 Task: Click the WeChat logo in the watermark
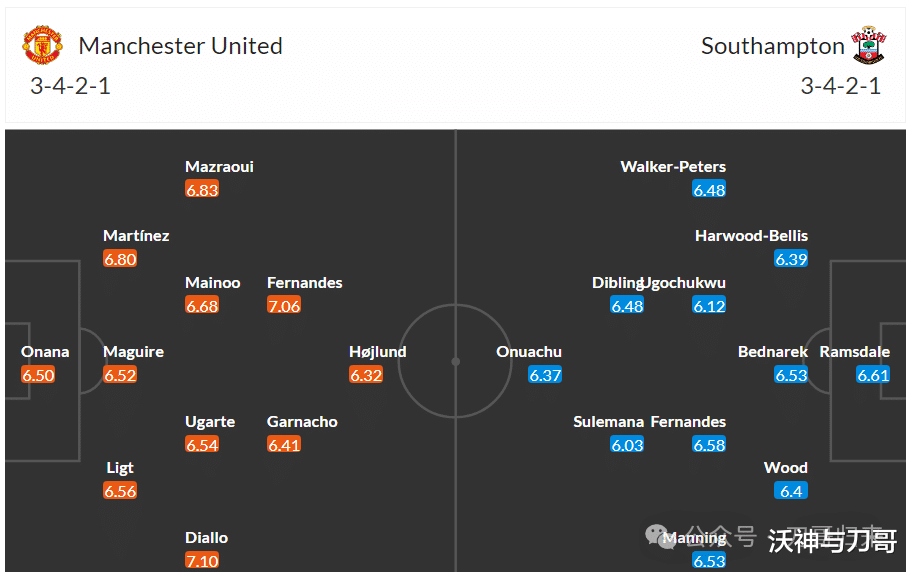point(660,535)
